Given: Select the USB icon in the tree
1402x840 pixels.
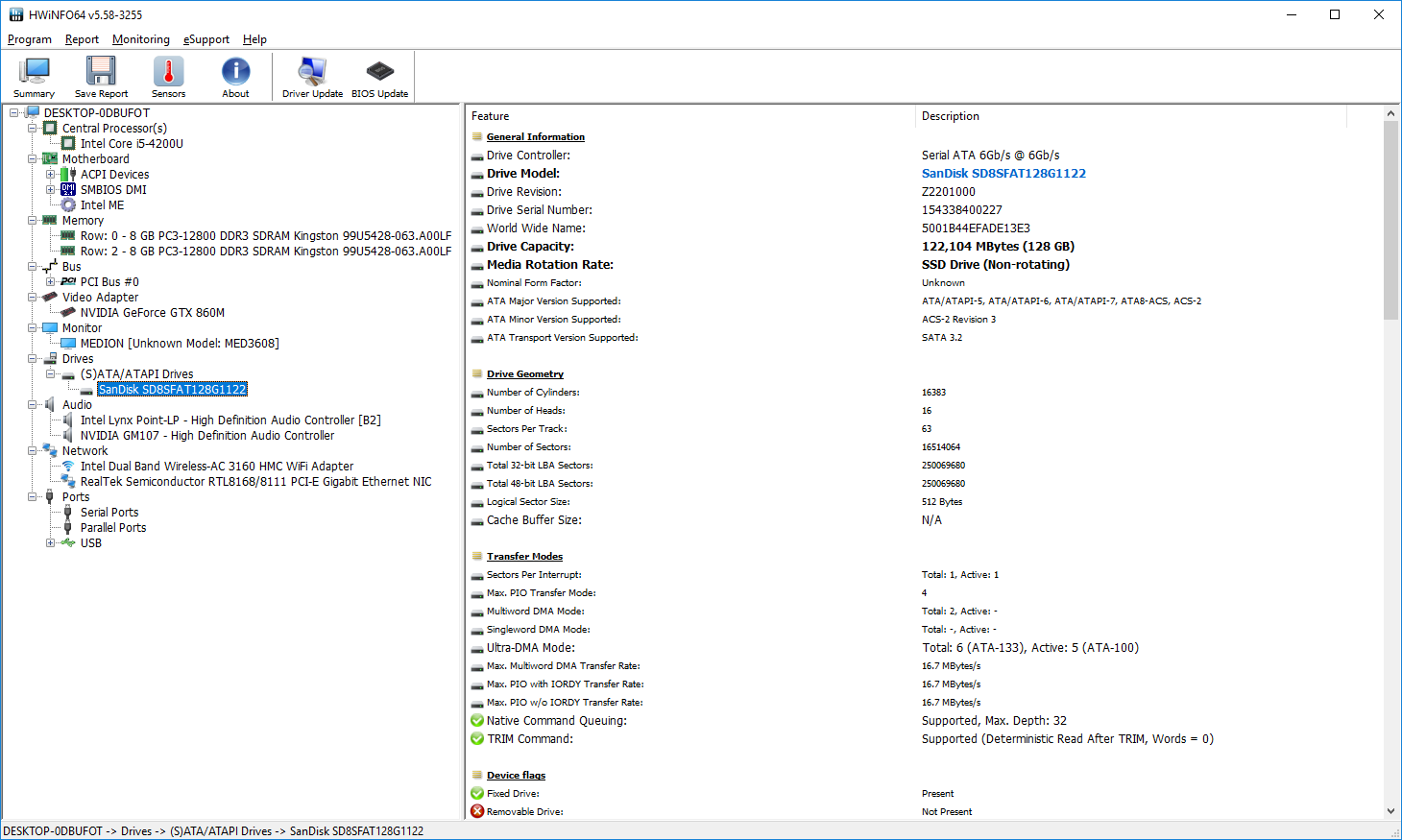Looking at the screenshot, I should coord(68,542).
